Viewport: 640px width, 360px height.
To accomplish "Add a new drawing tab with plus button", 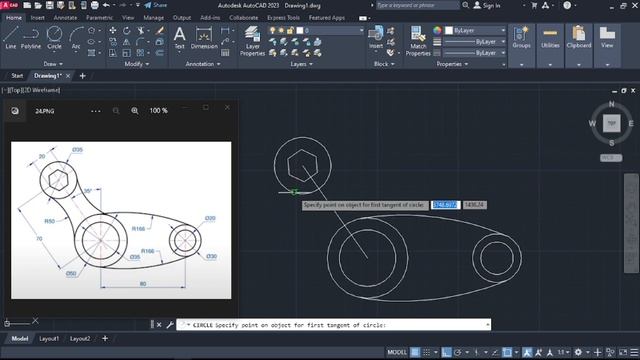I will click(82, 76).
